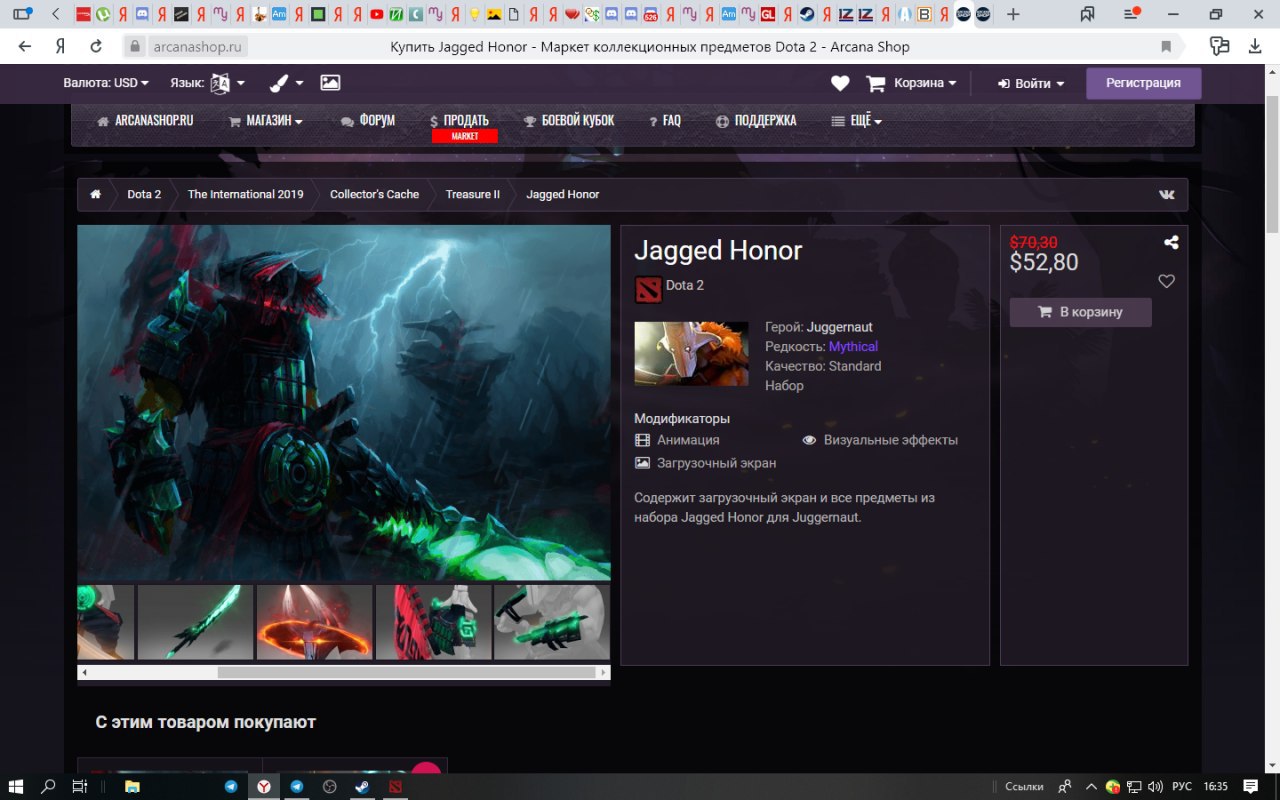Expand the МАГАЗИН menu dropdown
Viewport: 1280px width, 800px height.
266,120
